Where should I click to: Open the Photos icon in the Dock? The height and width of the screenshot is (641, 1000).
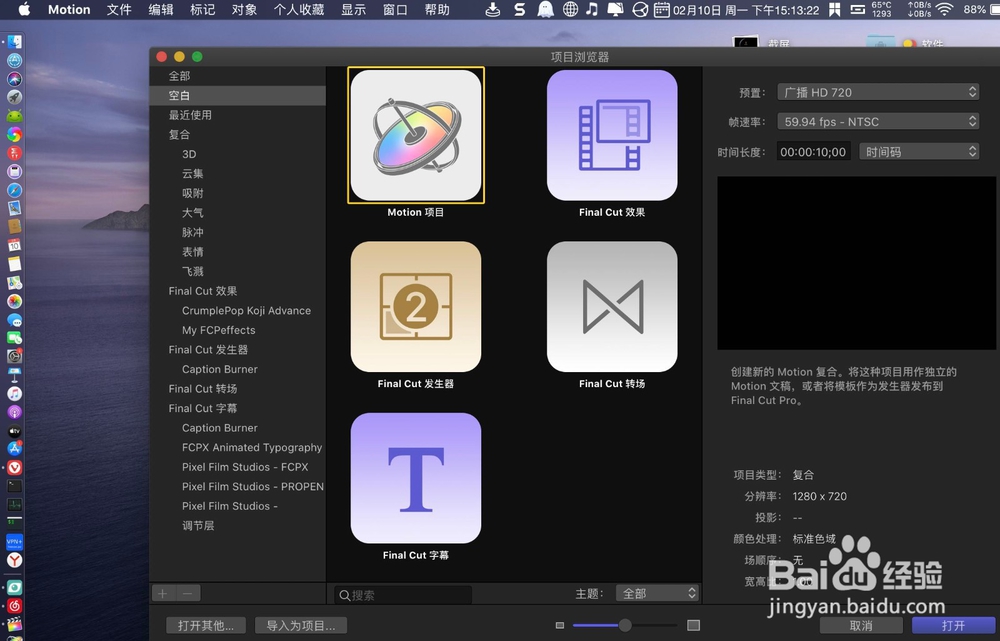click(14, 301)
